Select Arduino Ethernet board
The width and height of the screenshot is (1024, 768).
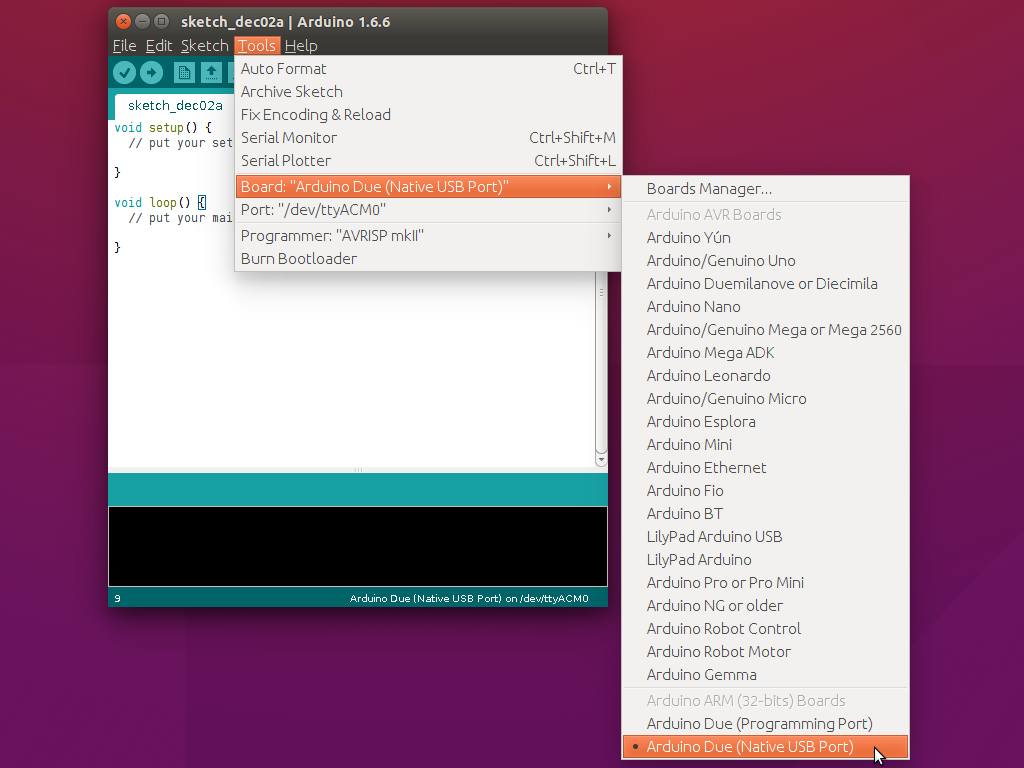765,468
